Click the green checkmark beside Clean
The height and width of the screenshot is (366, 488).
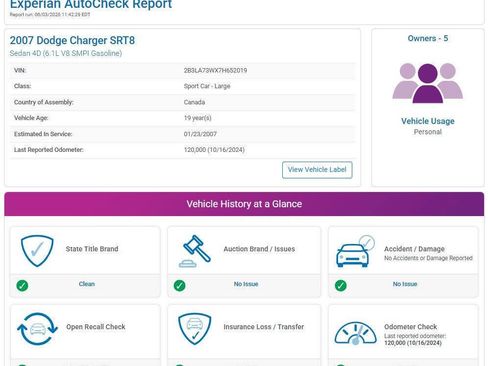click(x=22, y=286)
